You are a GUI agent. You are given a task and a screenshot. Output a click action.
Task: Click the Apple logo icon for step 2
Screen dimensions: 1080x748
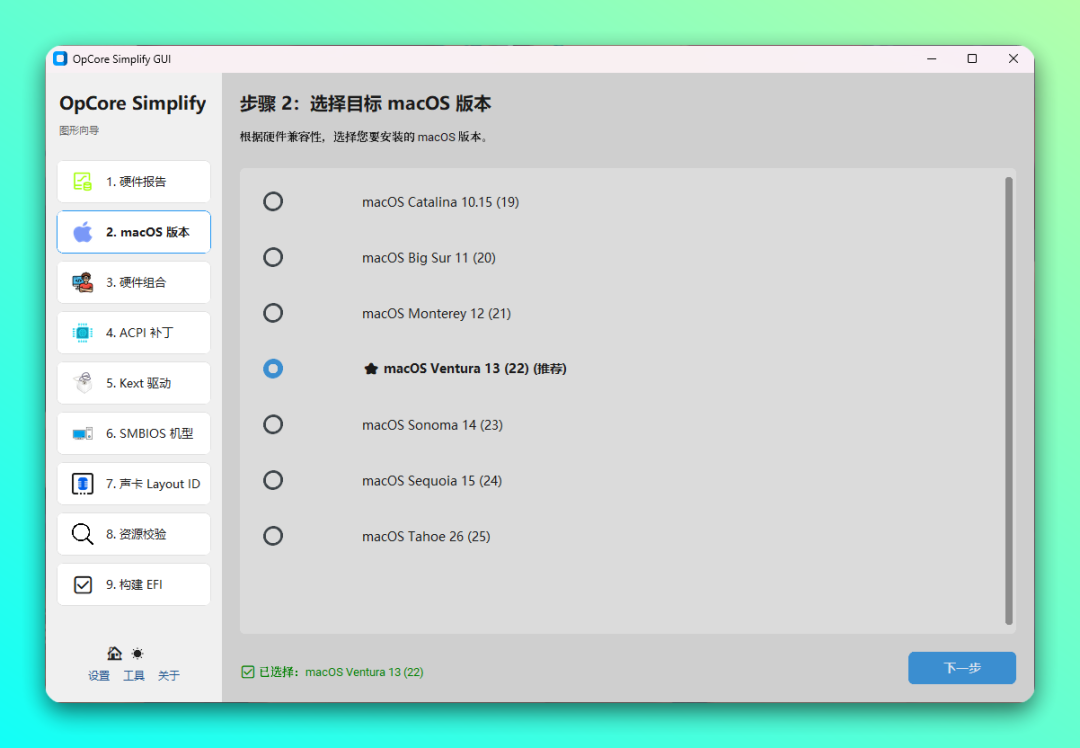click(83, 232)
